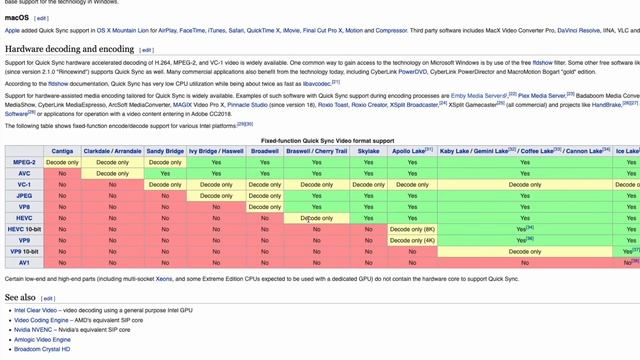Select the table caption 'Fixed-function Quick Sync Video format support'
Image resolution: width=640 pixels, height=360 pixels.
pyautogui.click(x=327, y=141)
